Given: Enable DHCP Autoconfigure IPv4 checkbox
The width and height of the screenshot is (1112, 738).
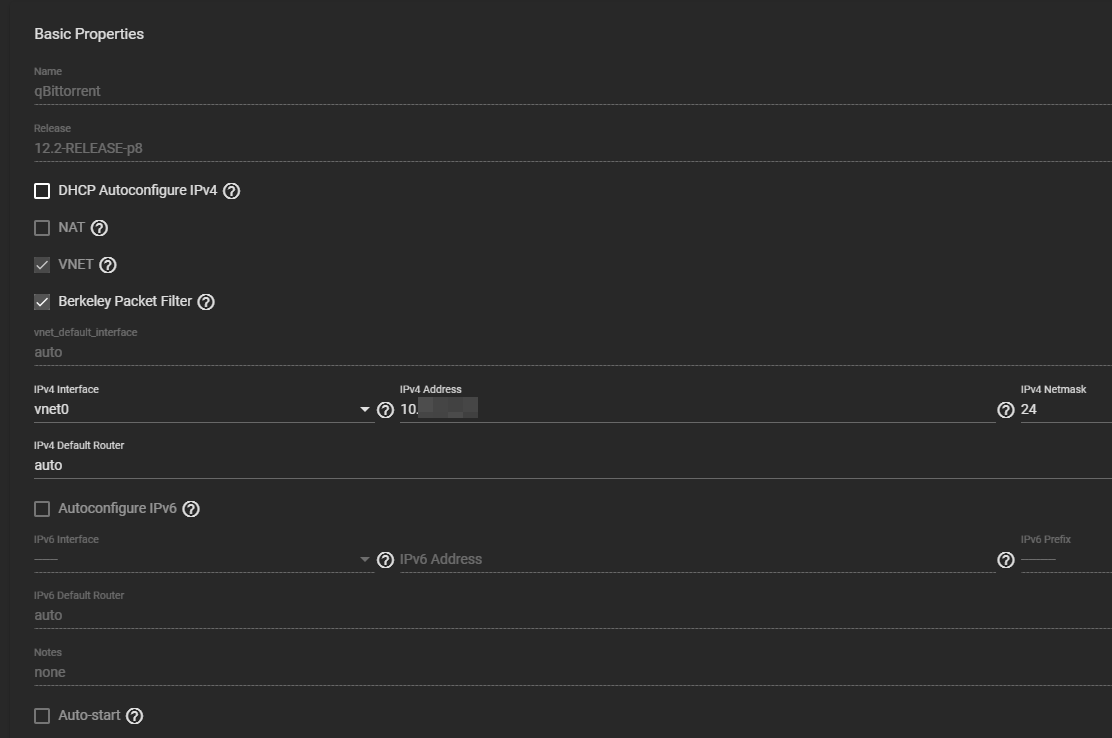Looking at the screenshot, I should pyautogui.click(x=42, y=191).
